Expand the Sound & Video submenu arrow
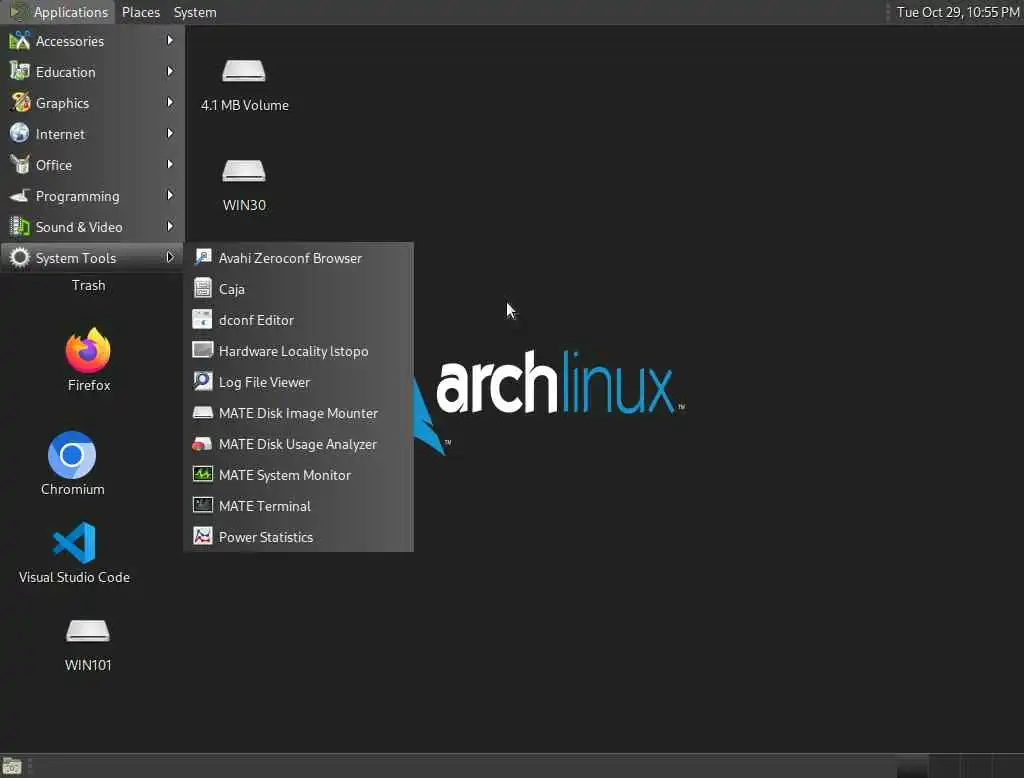The image size is (1024, 778). click(170, 227)
